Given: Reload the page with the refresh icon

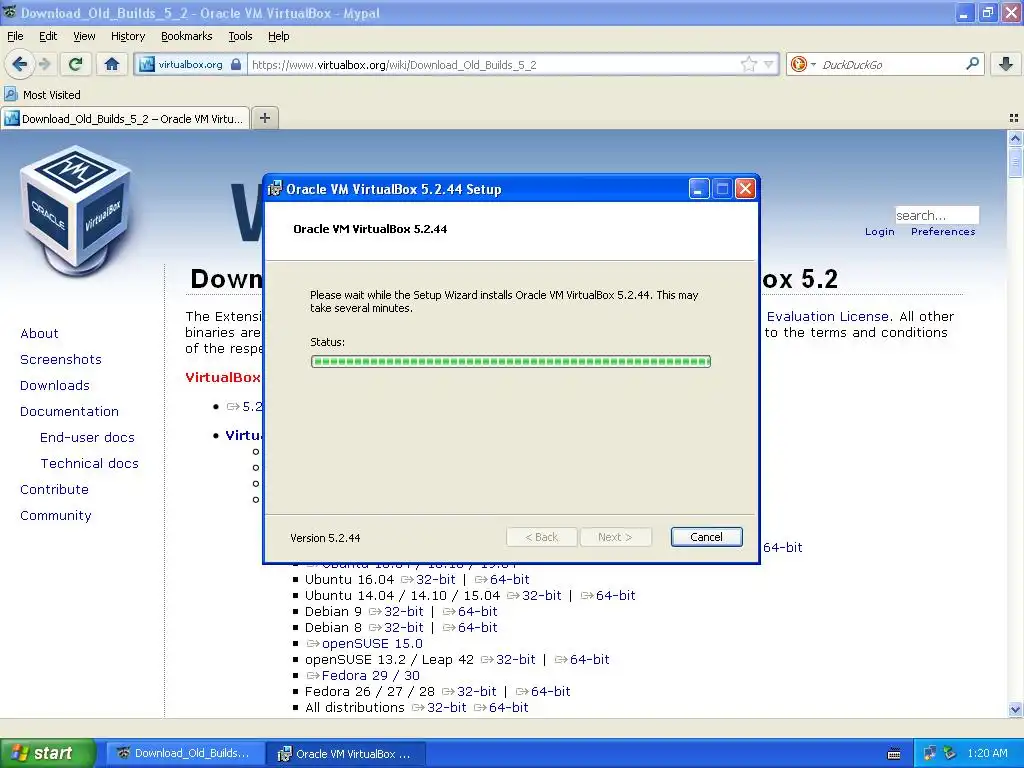Looking at the screenshot, I should (x=76, y=64).
